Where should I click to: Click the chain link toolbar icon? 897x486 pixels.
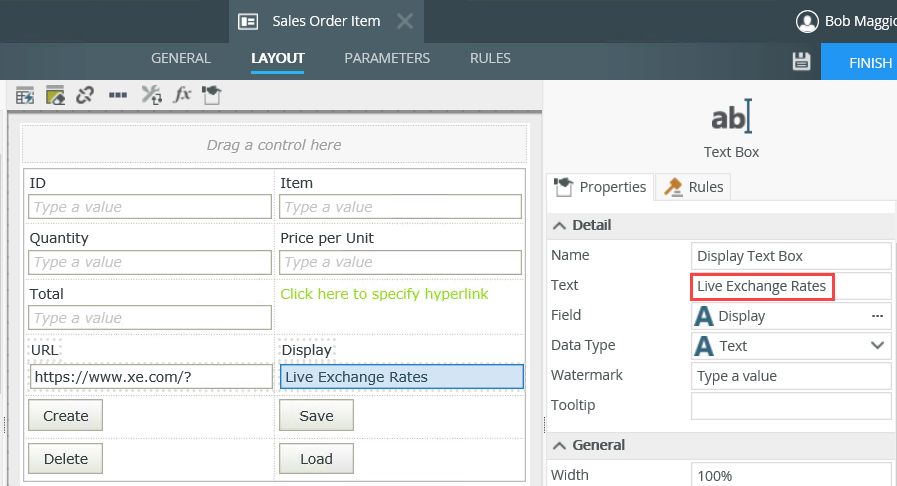click(85, 95)
